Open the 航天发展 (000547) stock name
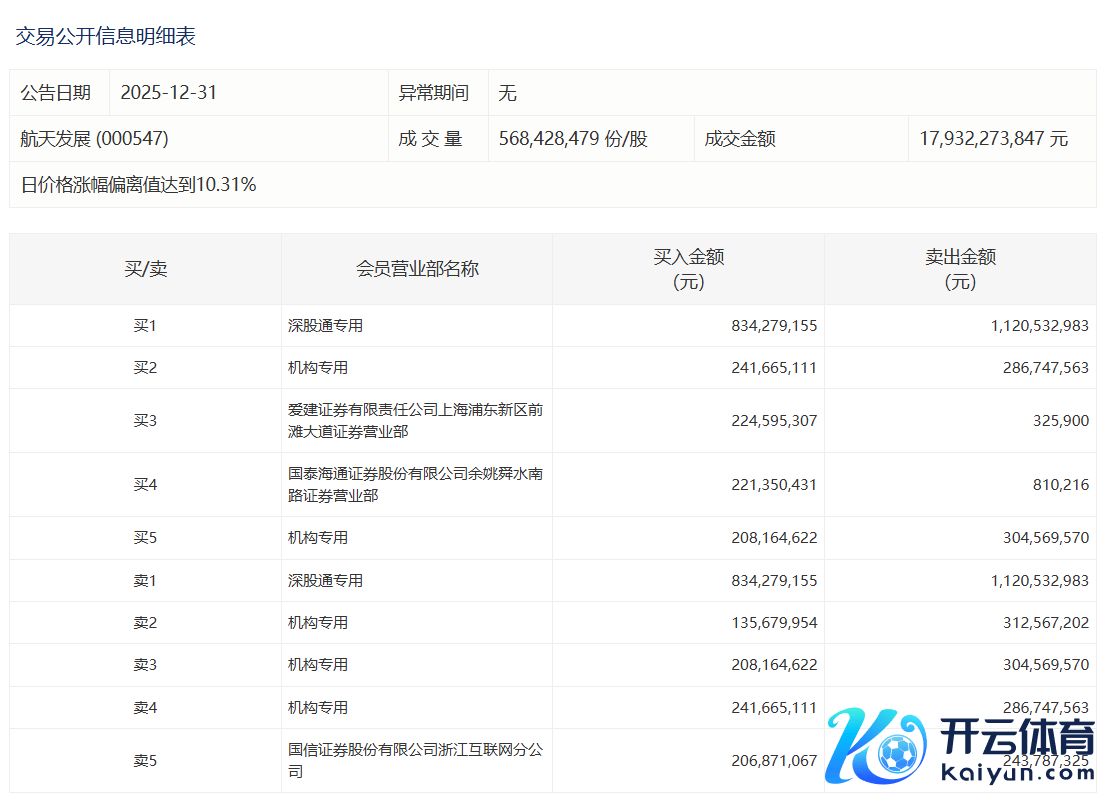This screenshot has width=1110, height=806. coord(94,139)
